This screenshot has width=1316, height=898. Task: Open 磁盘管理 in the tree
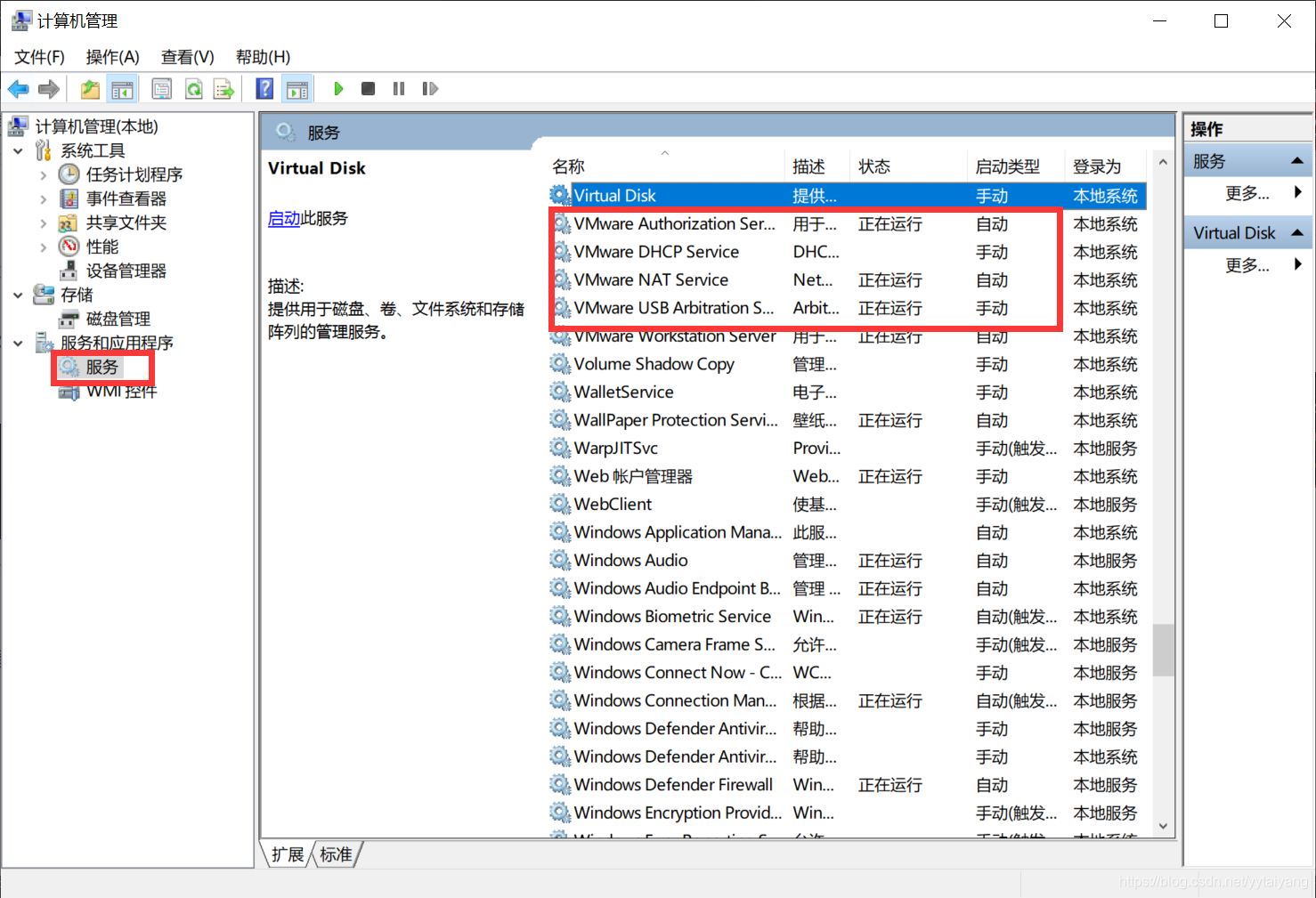click(x=118, y=319)
